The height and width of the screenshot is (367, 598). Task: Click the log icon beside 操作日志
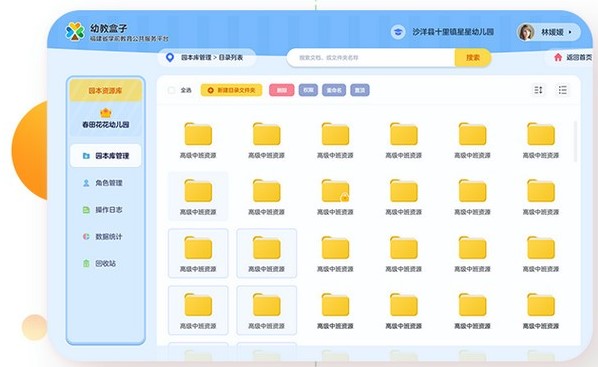(86, 210)
